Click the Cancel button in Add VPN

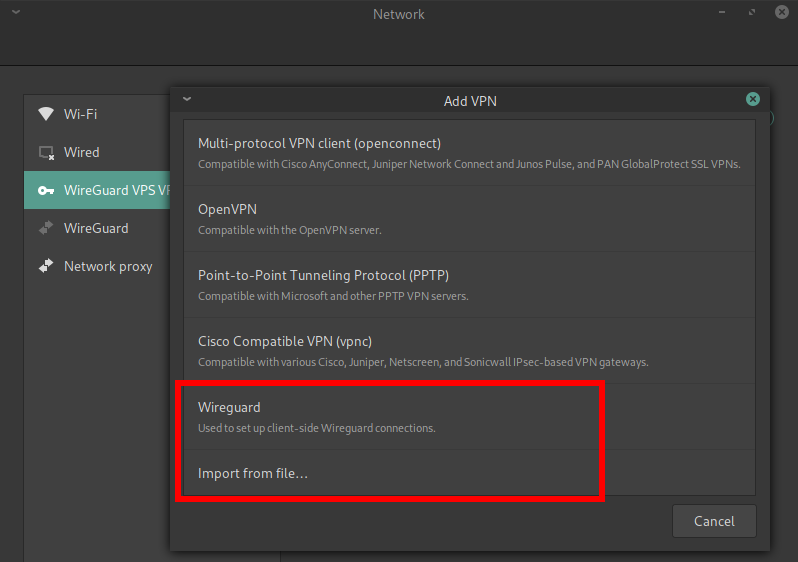pyautogui.click(x=714, y=521)
